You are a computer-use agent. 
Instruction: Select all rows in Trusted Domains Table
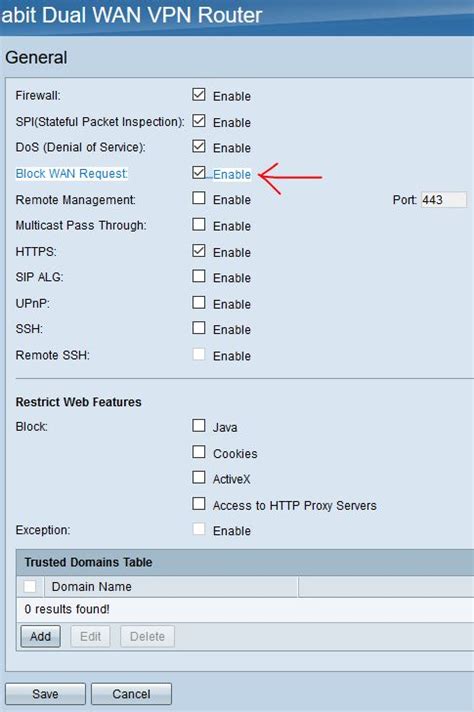30,586
